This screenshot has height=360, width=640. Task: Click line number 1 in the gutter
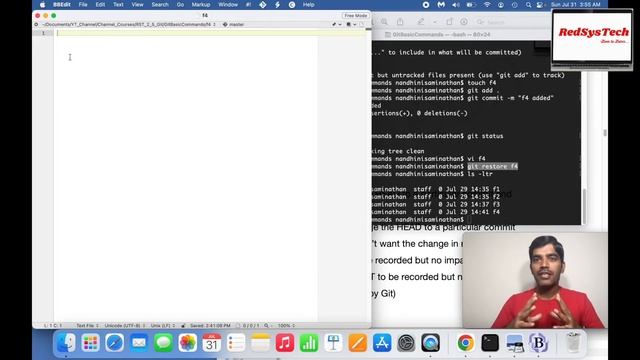[x=43, y=33]
